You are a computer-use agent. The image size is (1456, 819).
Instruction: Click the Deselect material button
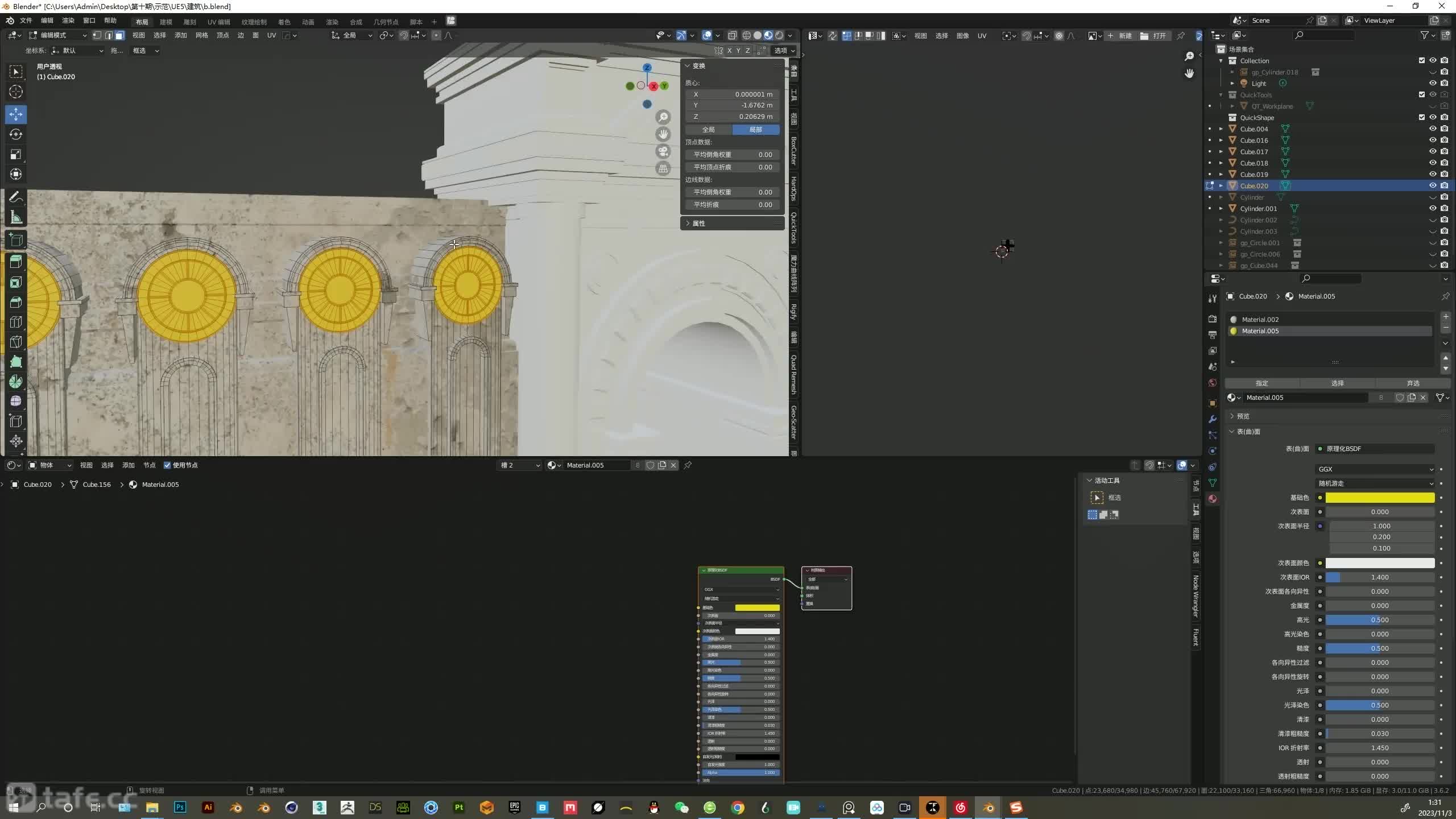pyautogui.click(x=1413, y=383)
